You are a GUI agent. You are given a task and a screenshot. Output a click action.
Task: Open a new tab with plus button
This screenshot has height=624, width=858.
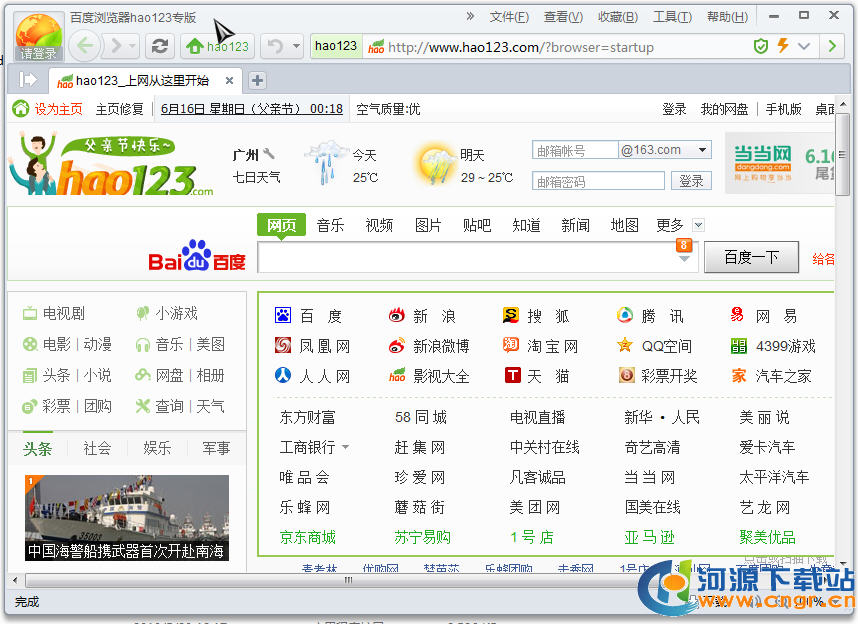point(257,81)
